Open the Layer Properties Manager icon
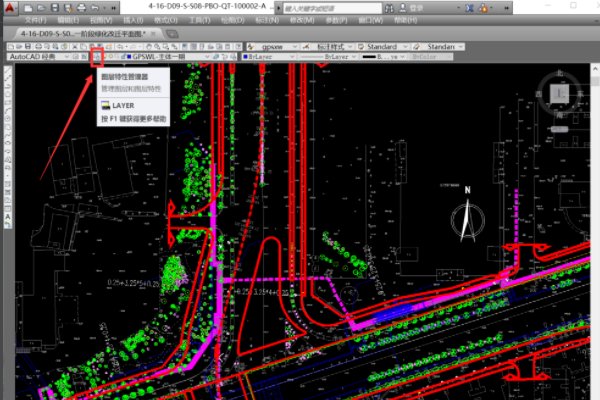This screenshot has height=400, width=600. click(x=98, y=57)
